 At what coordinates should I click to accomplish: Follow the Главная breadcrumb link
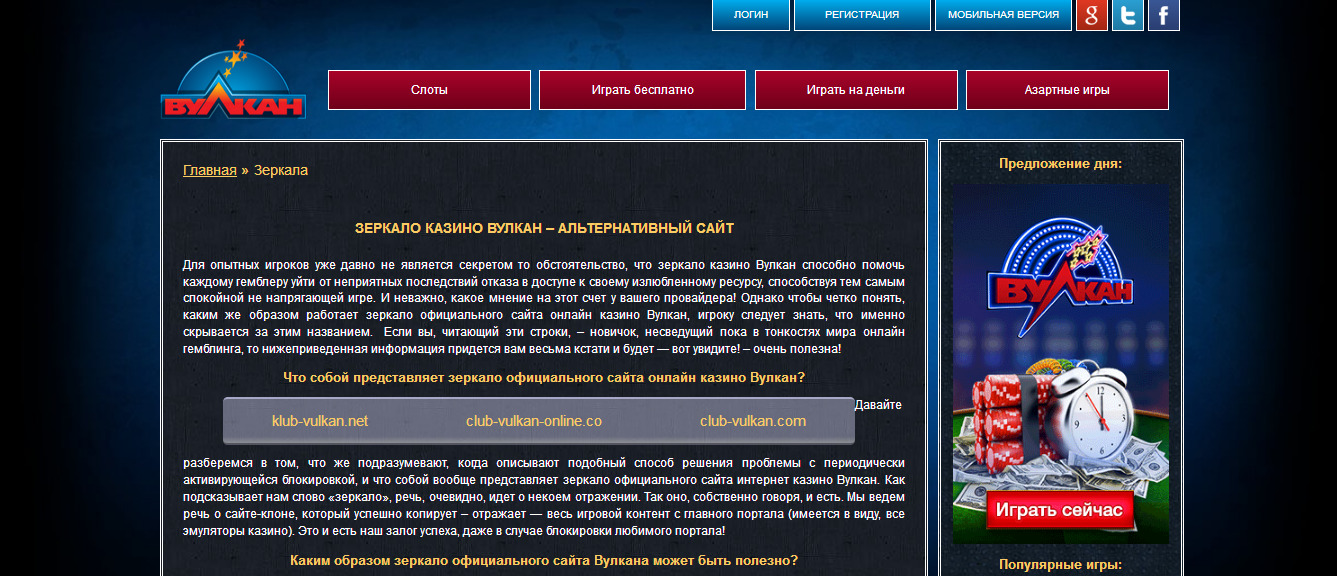click(210, 170)
